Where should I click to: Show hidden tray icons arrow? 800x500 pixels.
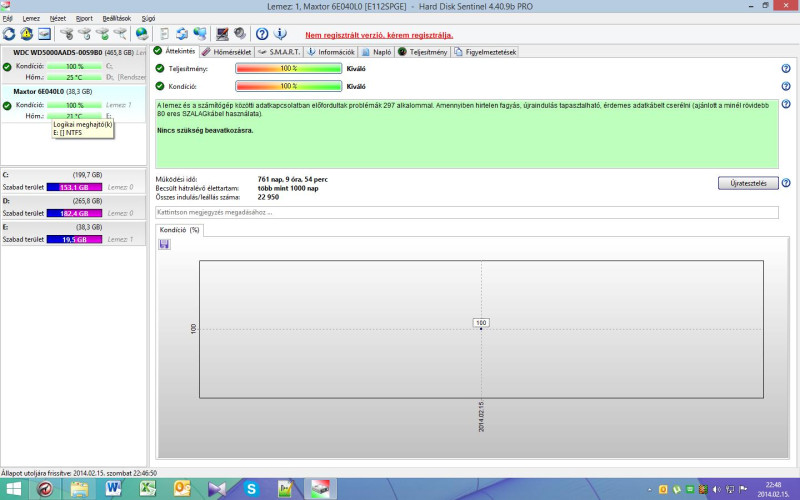pyautogui.click(x=649, y=490)
